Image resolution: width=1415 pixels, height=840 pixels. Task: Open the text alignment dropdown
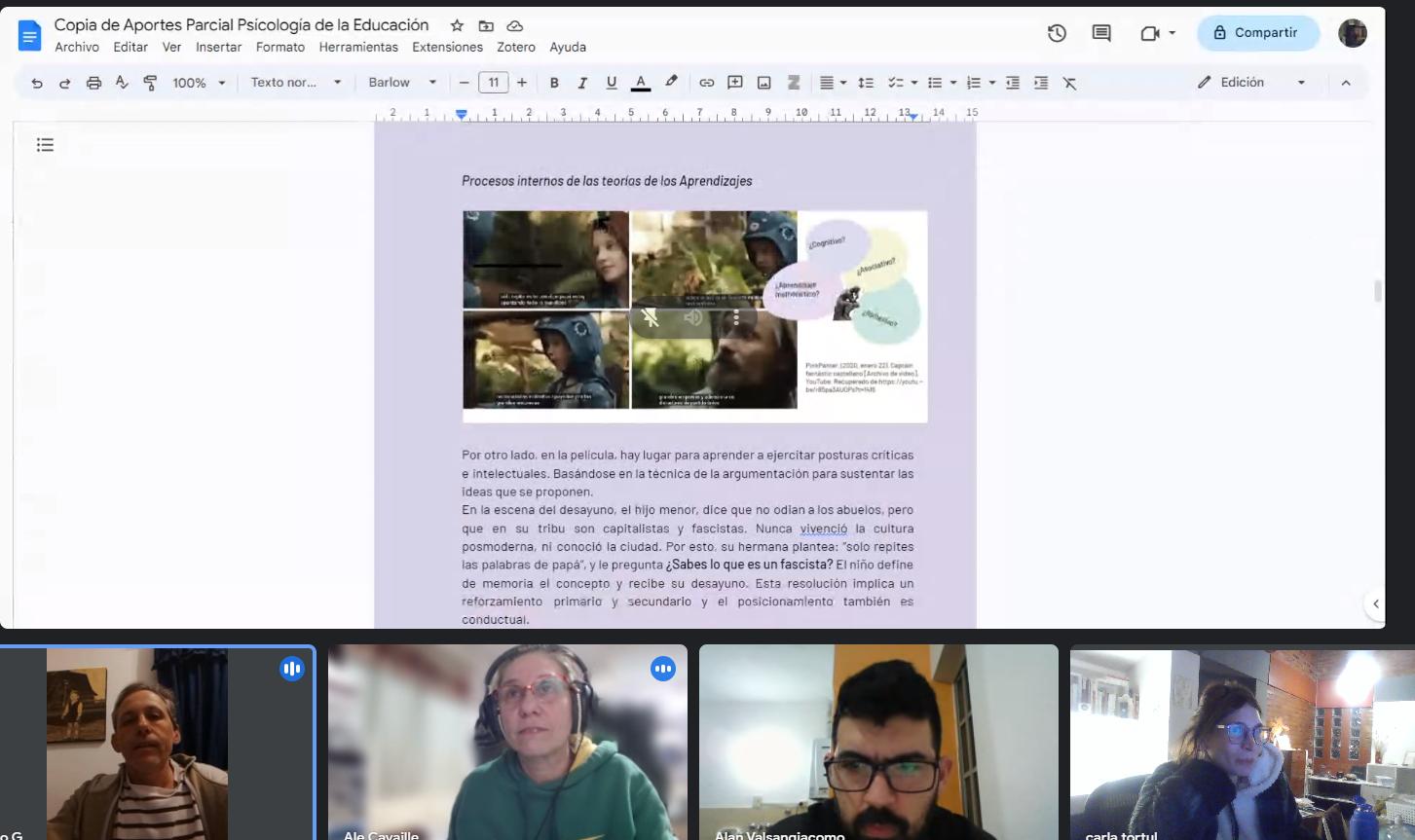pos(833,83)
